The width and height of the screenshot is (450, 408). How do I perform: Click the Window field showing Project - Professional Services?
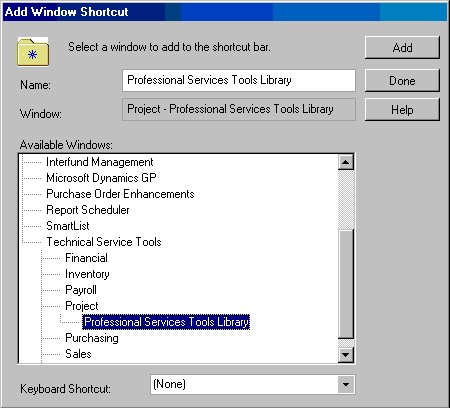tap(239, 109)
